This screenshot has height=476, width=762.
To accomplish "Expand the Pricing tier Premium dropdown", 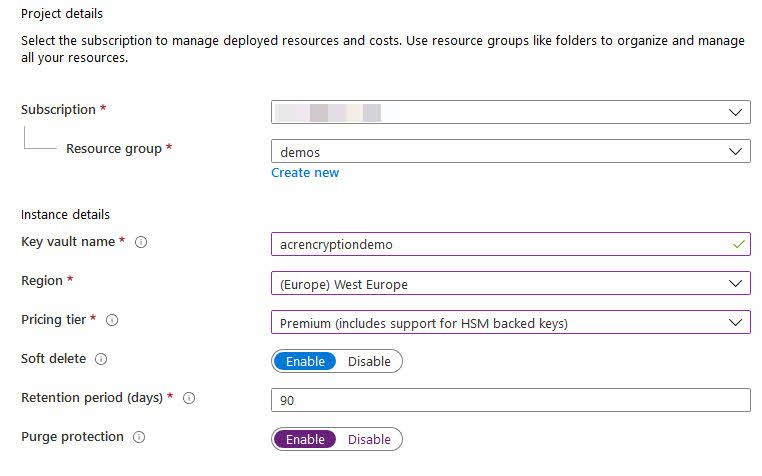I will coord(511,322).
